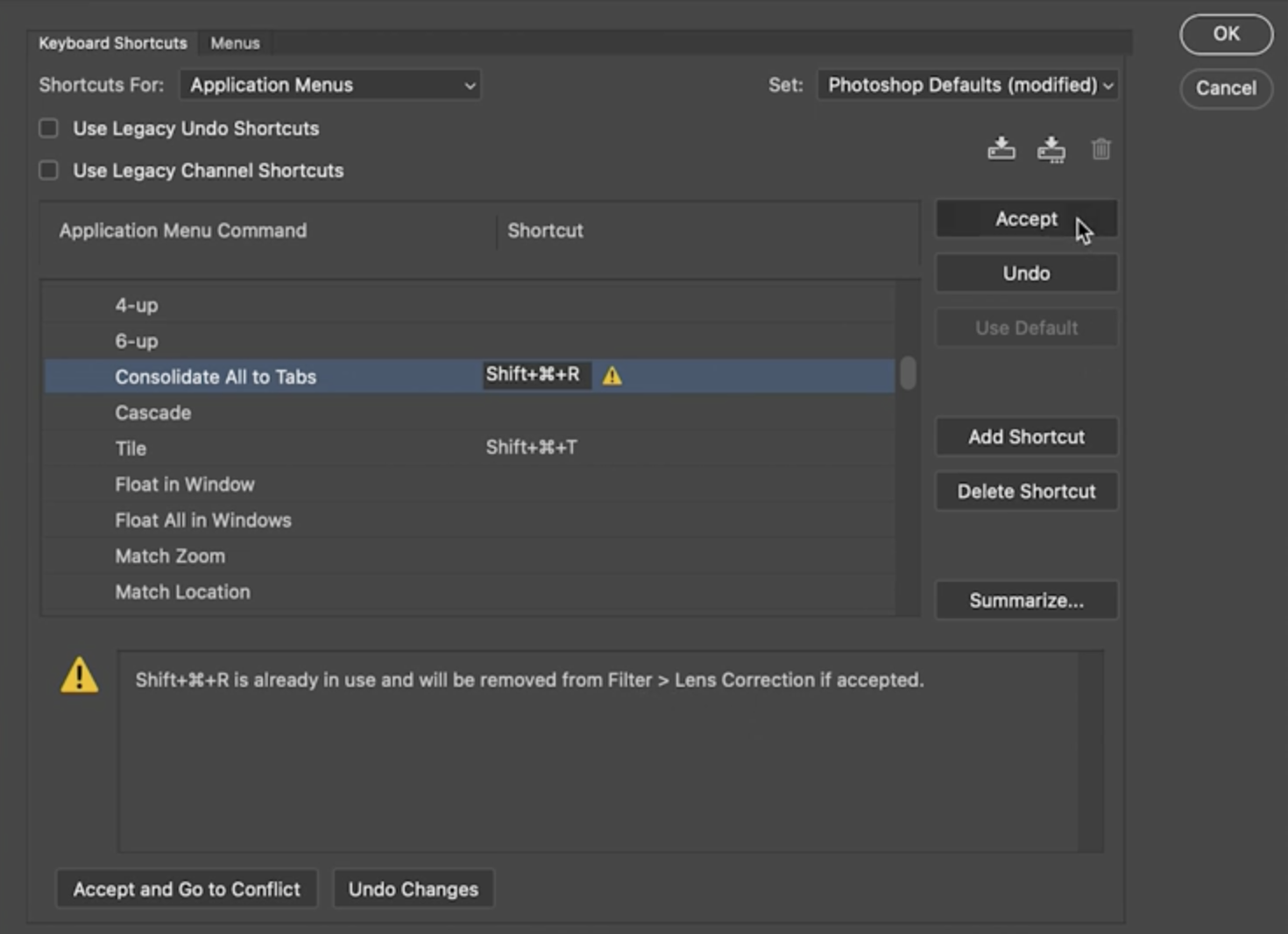Click the Lens Correction conflict message text
This screenshot has height=934, width=1288.
pos(529,681)
